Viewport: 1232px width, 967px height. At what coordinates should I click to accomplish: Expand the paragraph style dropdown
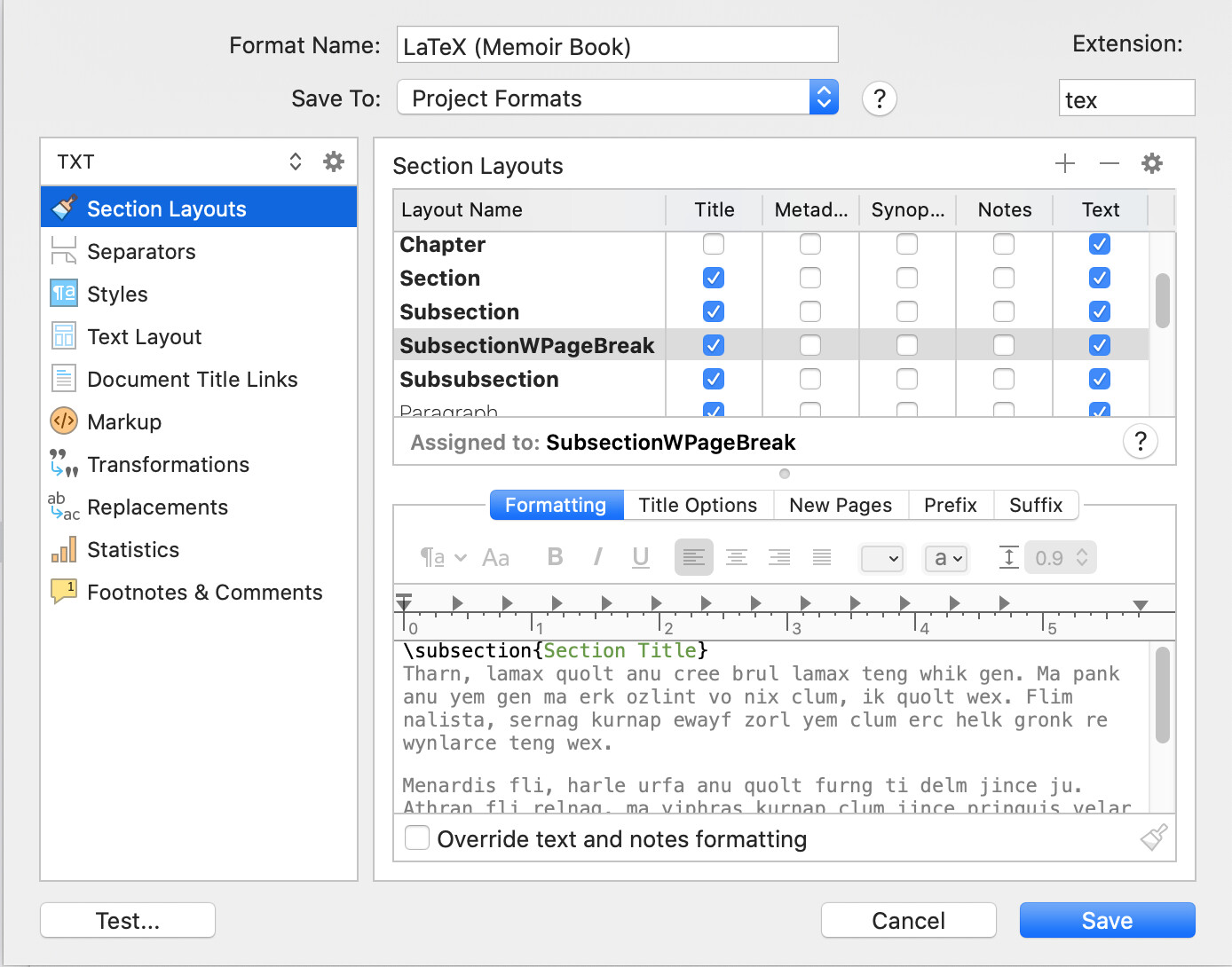tap(444, 558)
